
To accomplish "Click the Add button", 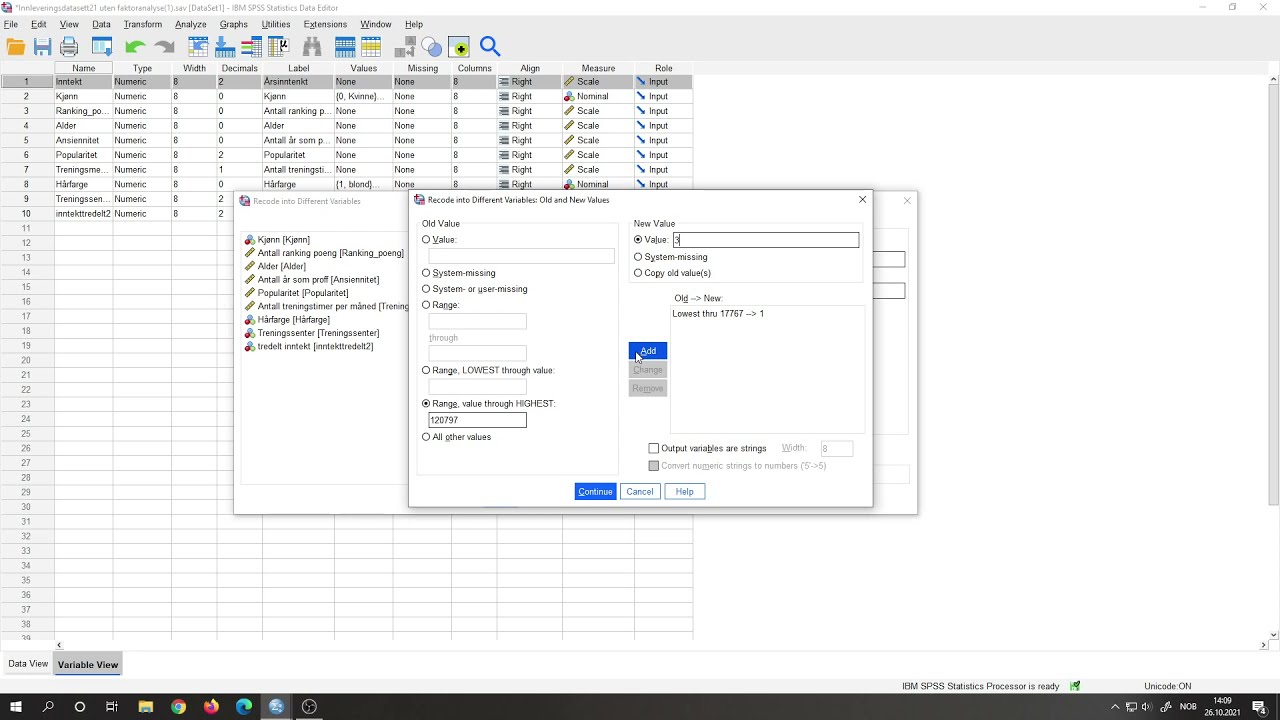I will pos(648,351).
